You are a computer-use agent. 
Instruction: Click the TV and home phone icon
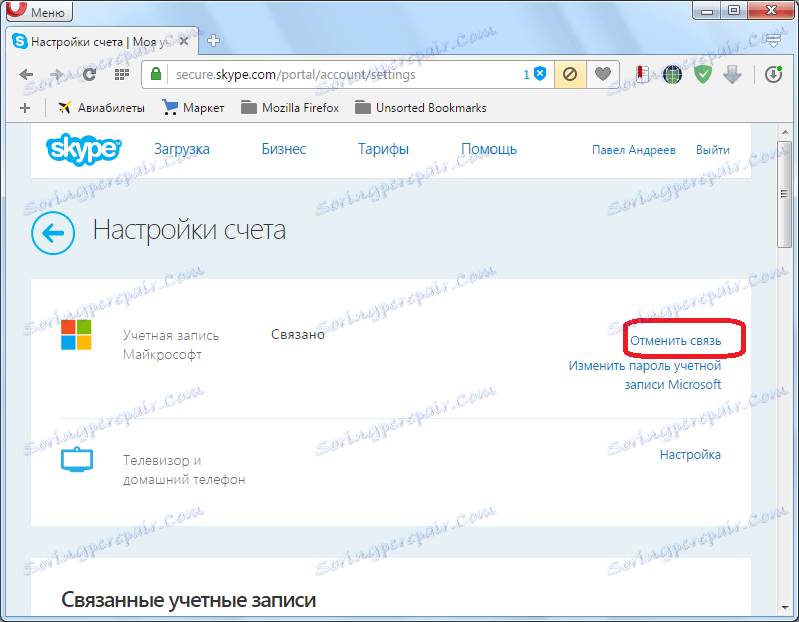point(77,459)
